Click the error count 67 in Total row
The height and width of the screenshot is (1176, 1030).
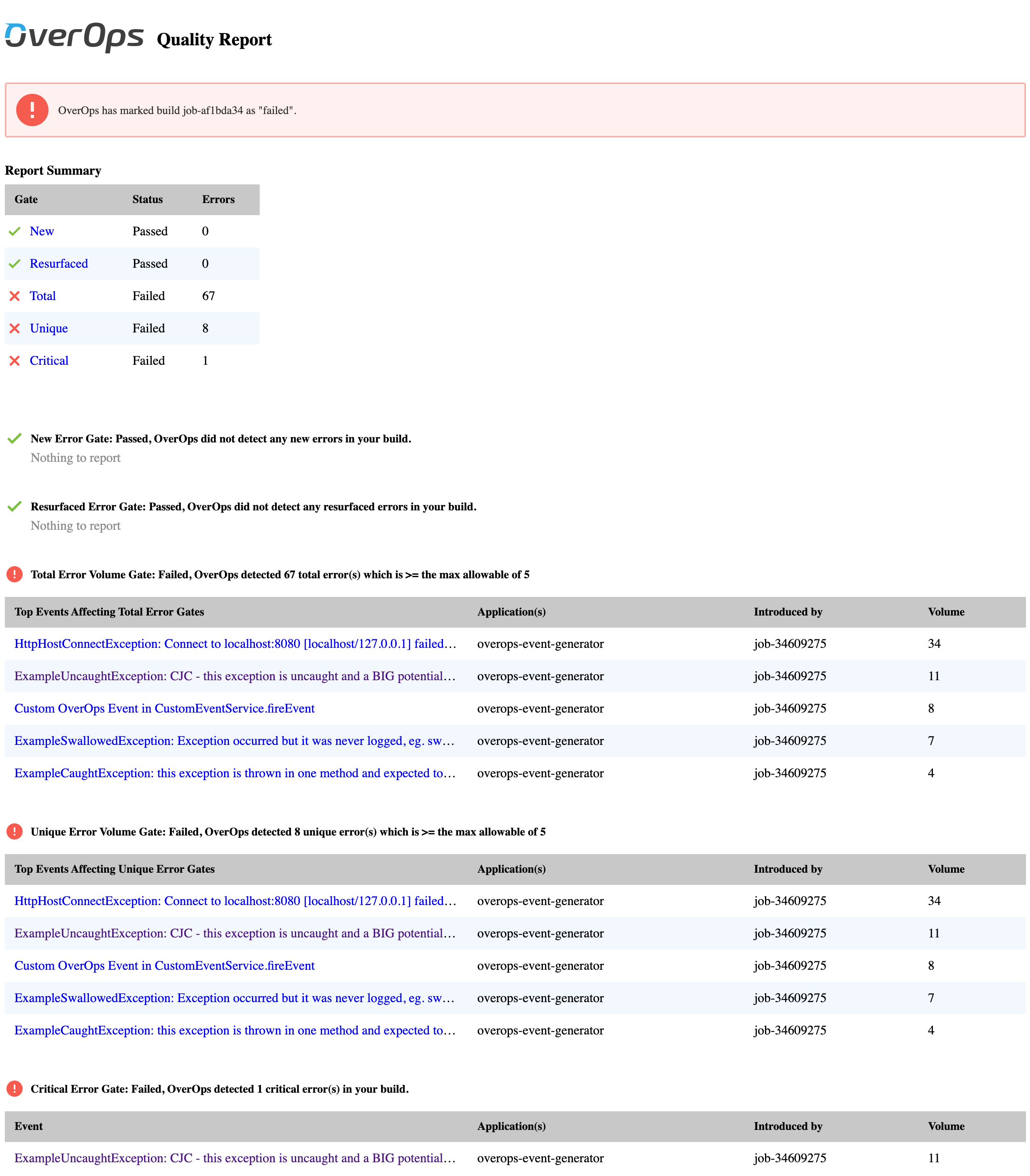(209, 296)
